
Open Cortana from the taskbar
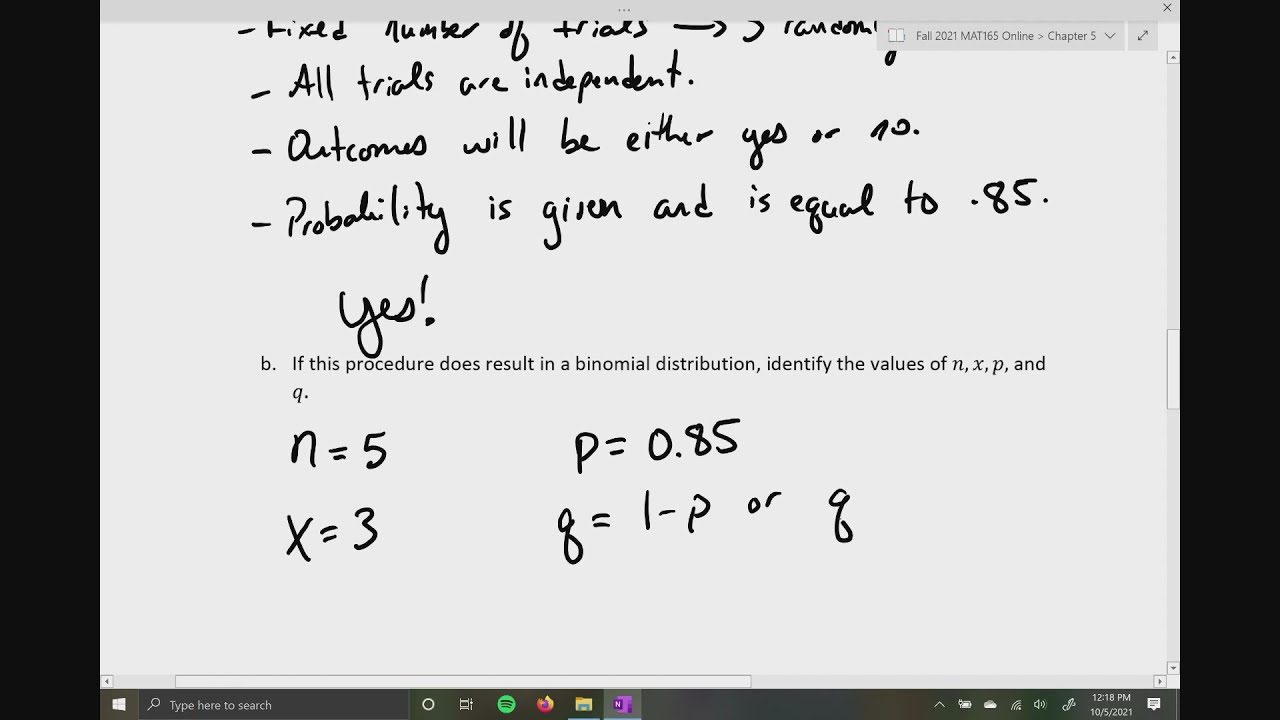[428, 704]
